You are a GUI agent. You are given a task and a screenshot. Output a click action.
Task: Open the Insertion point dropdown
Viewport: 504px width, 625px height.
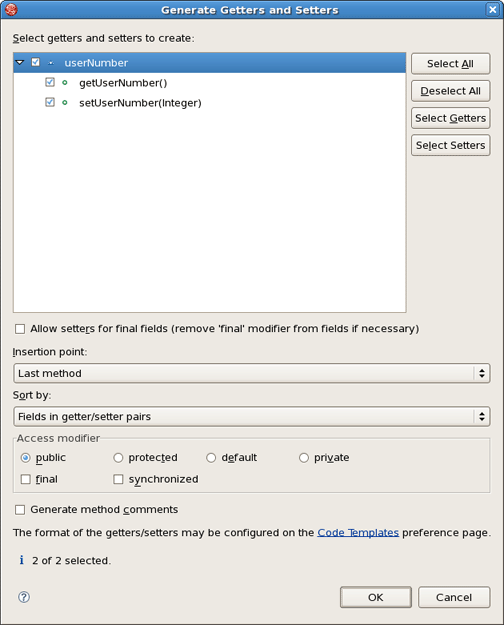[252, 373]
